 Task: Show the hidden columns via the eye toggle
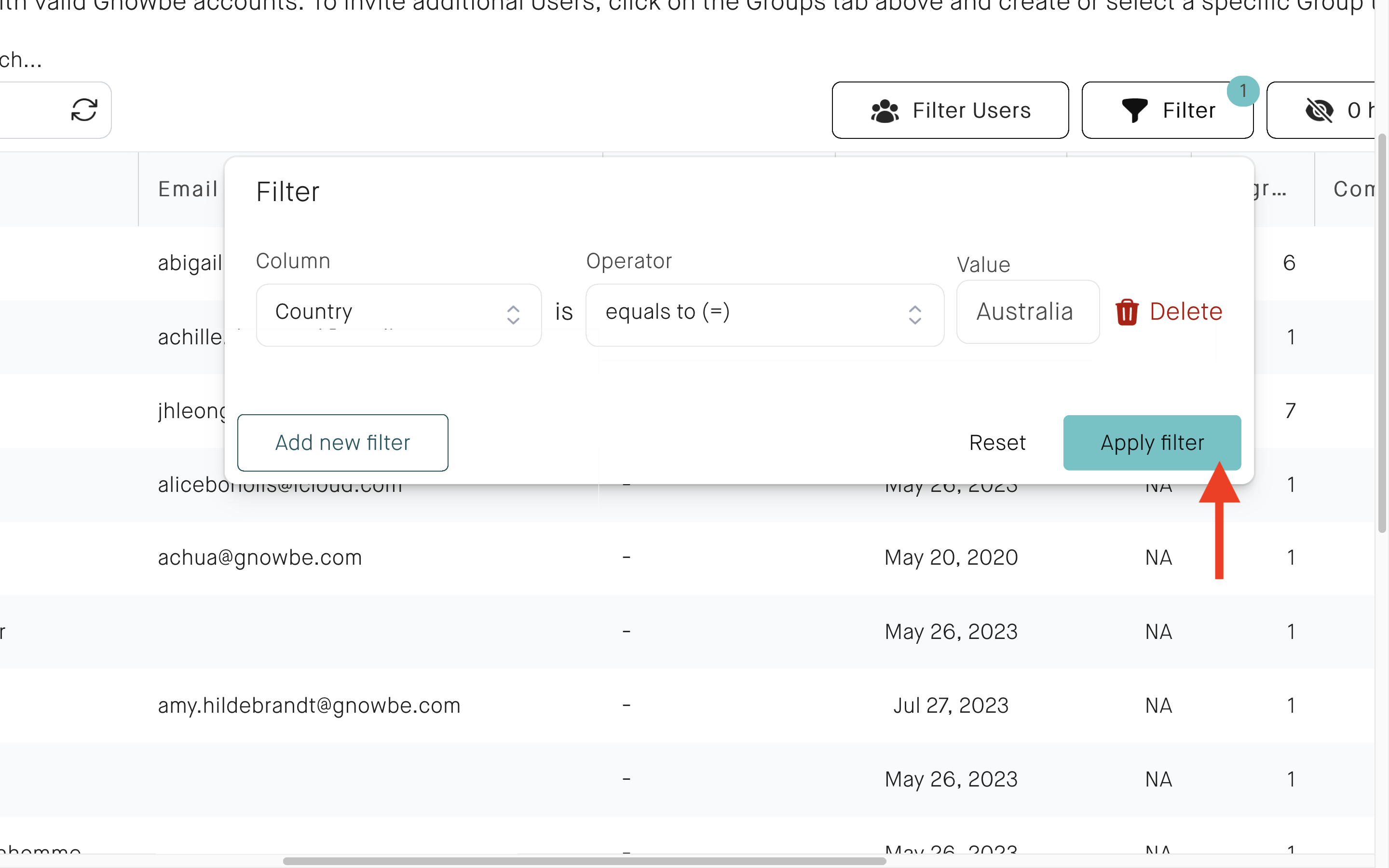1321,110
